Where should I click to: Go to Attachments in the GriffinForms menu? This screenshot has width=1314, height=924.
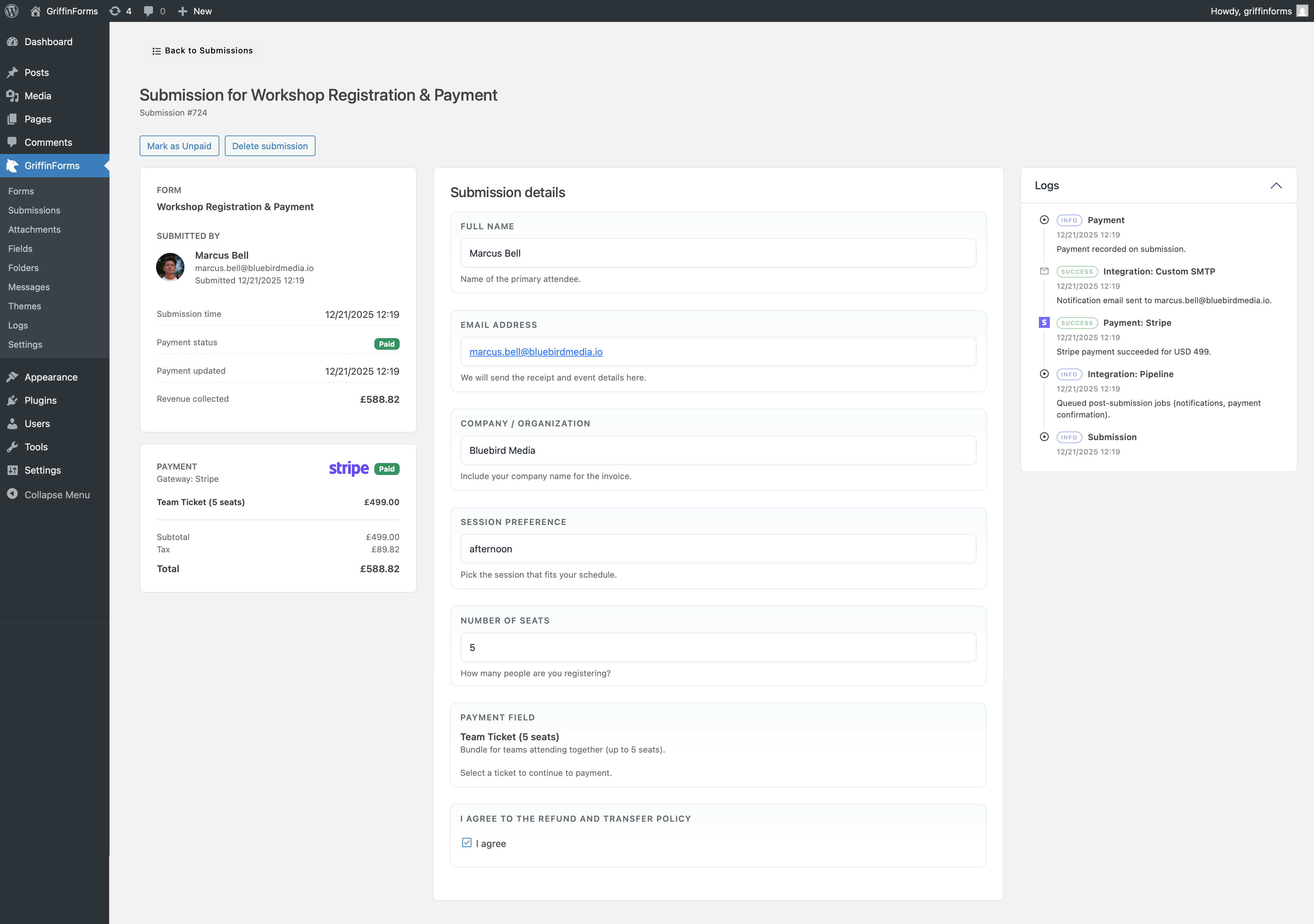34,230
